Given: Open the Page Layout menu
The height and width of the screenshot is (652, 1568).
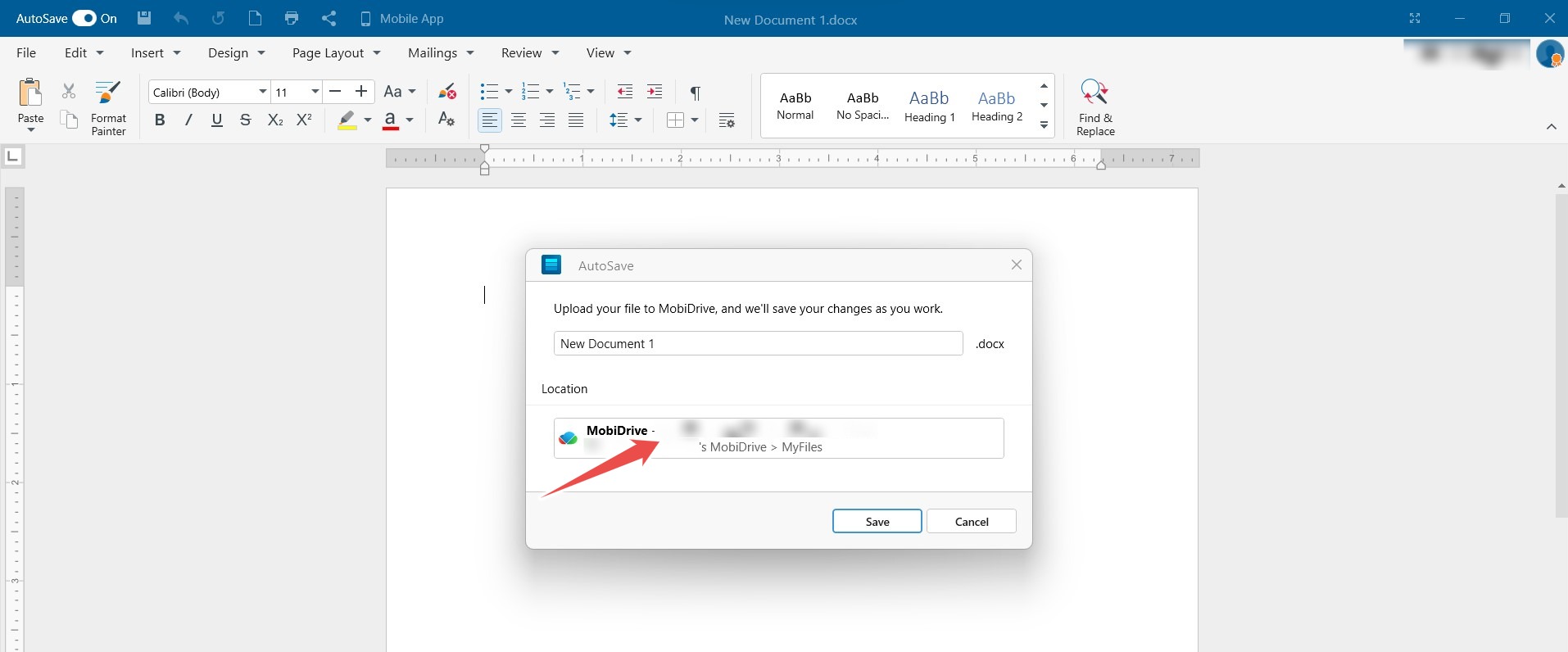Looking at the screenshot, I should click(x=337, y=52).
